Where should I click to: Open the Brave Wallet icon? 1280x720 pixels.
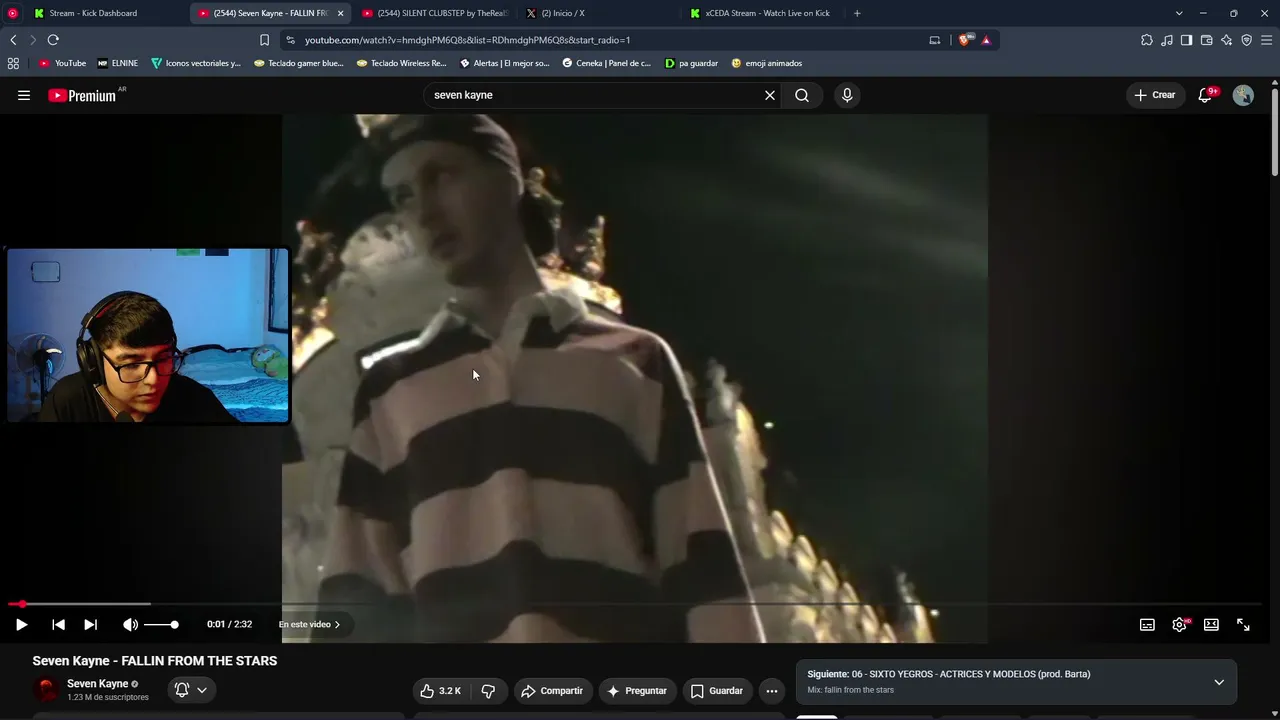[1207, 40]
